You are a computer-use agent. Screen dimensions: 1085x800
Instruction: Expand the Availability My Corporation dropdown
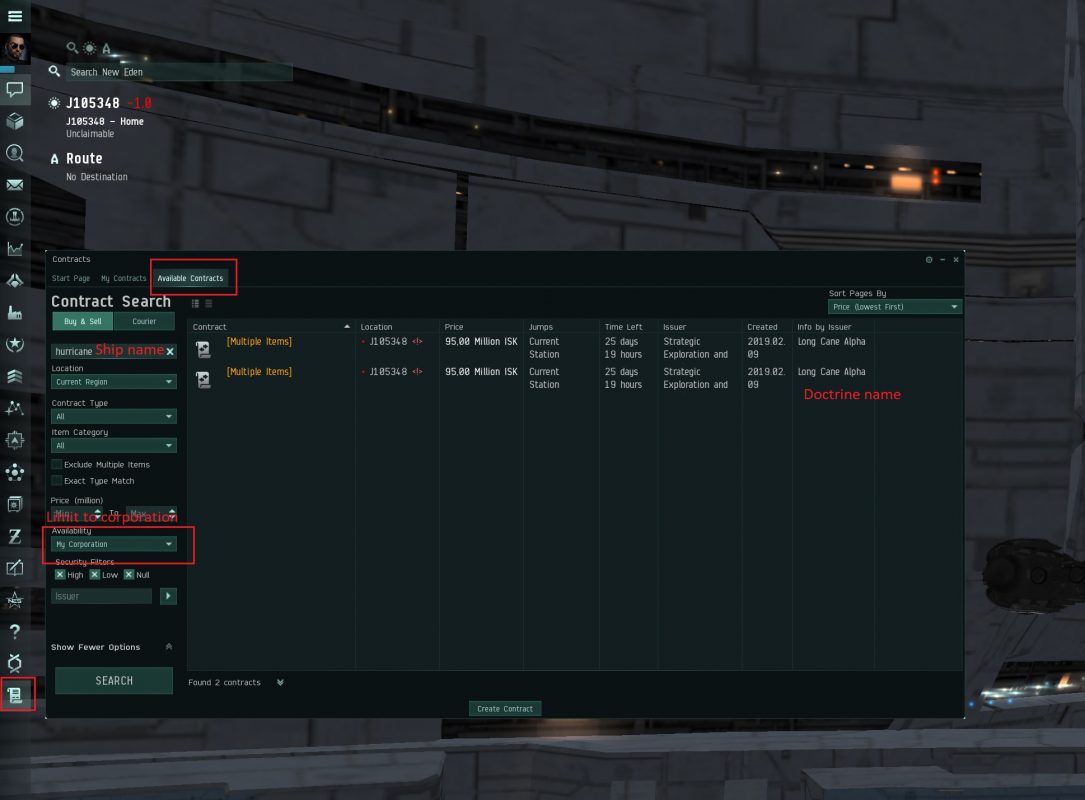pyautogui.click(x=113, y=545)
